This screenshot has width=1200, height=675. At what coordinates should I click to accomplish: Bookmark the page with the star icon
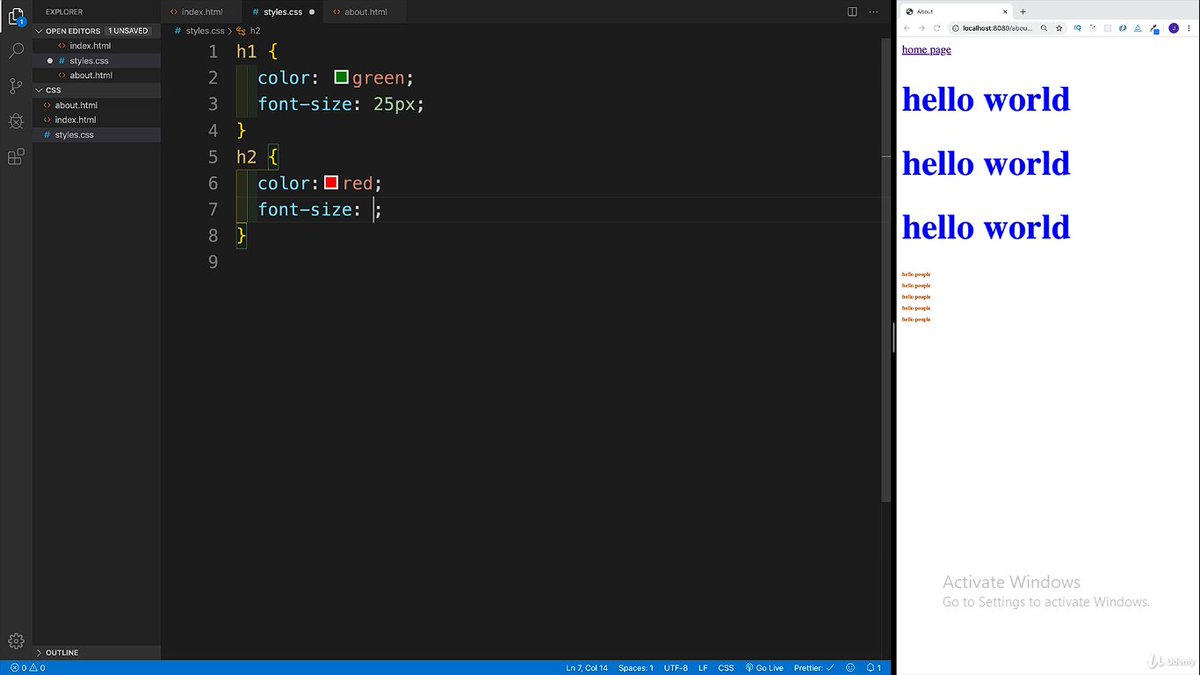(1059, 28)
